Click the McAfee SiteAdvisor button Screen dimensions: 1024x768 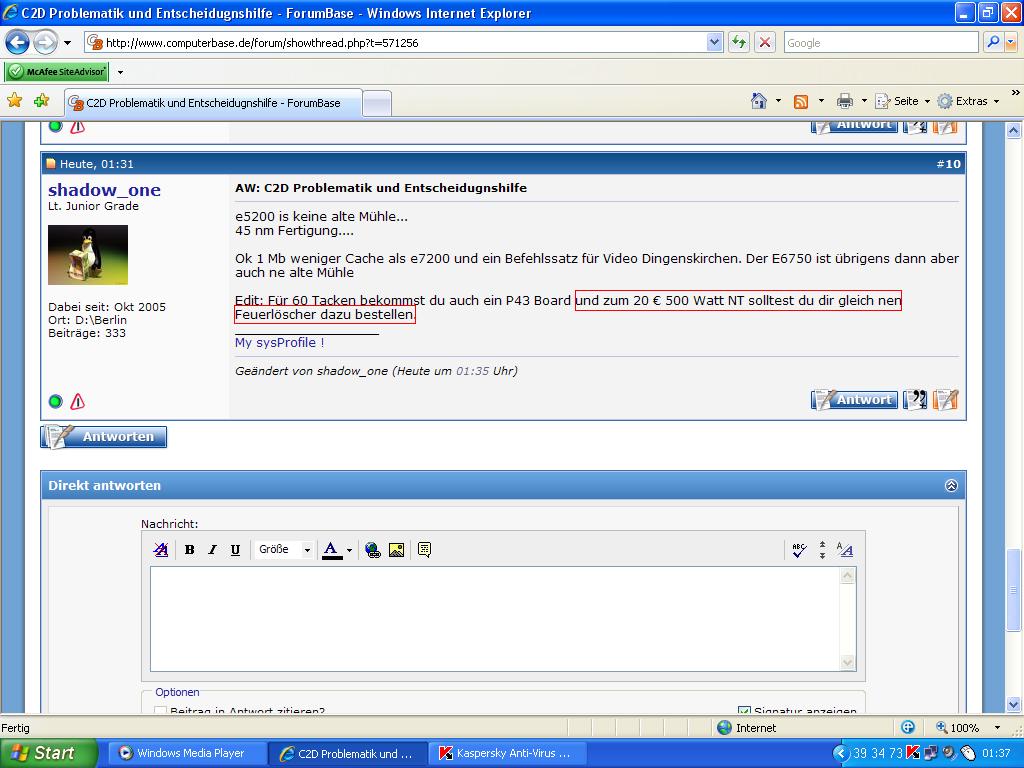point(56,72)
